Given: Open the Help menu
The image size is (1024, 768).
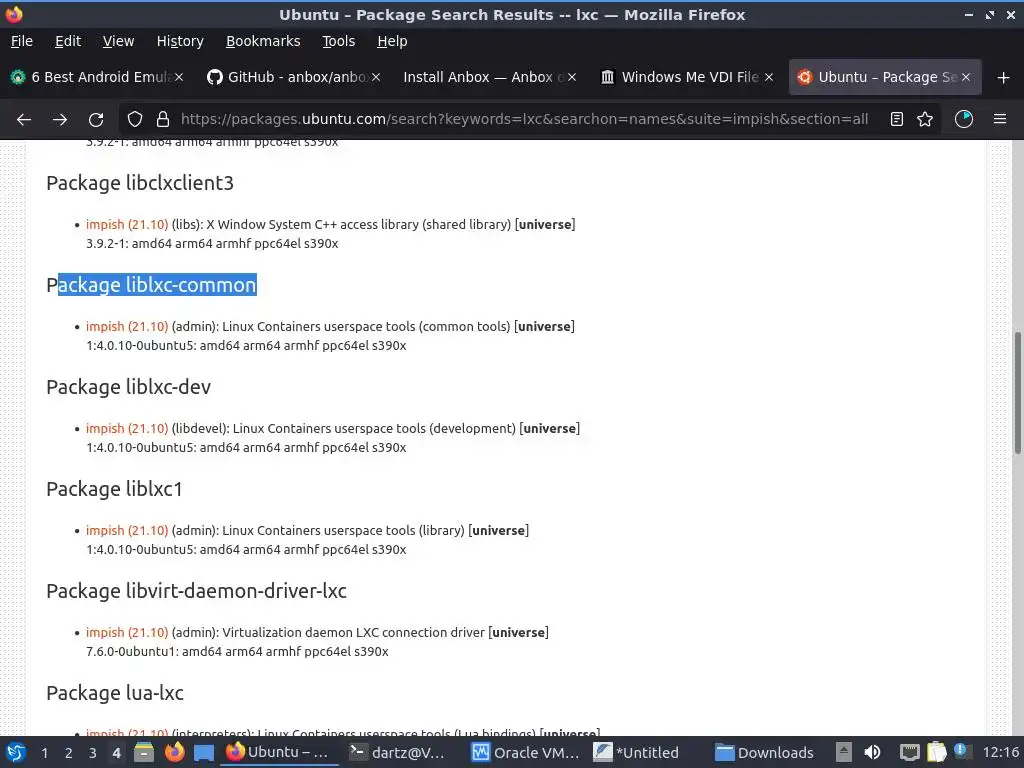Looking at the screenshot, I should pyautogui.click(x=392, y=41).
